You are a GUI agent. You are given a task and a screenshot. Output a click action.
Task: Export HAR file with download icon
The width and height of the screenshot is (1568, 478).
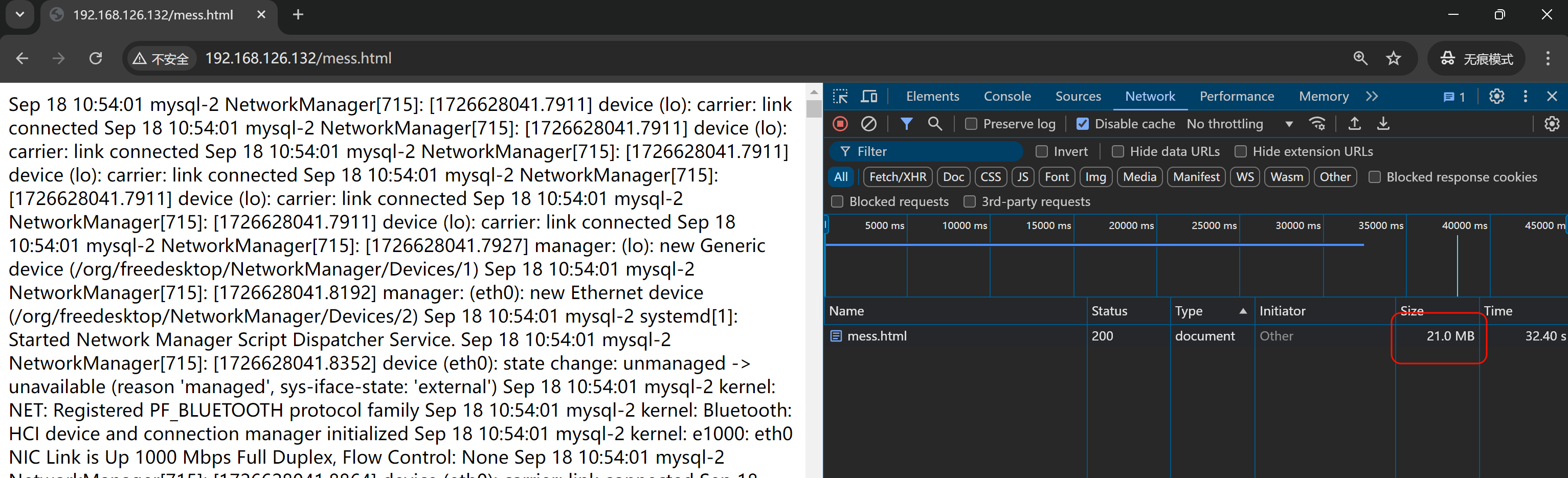[1383, 124]
